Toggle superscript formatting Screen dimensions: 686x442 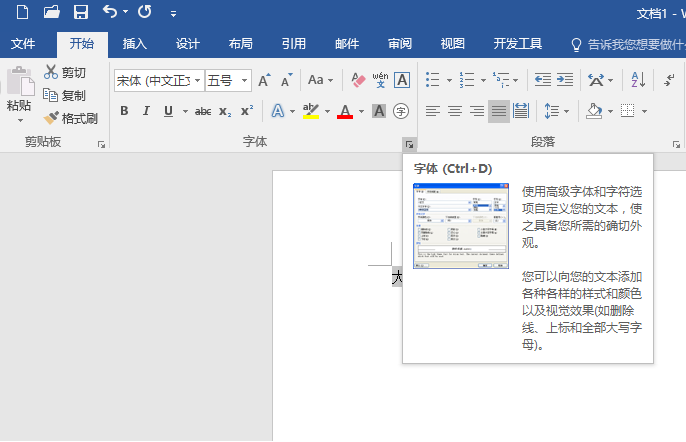[x=247, y=111]
